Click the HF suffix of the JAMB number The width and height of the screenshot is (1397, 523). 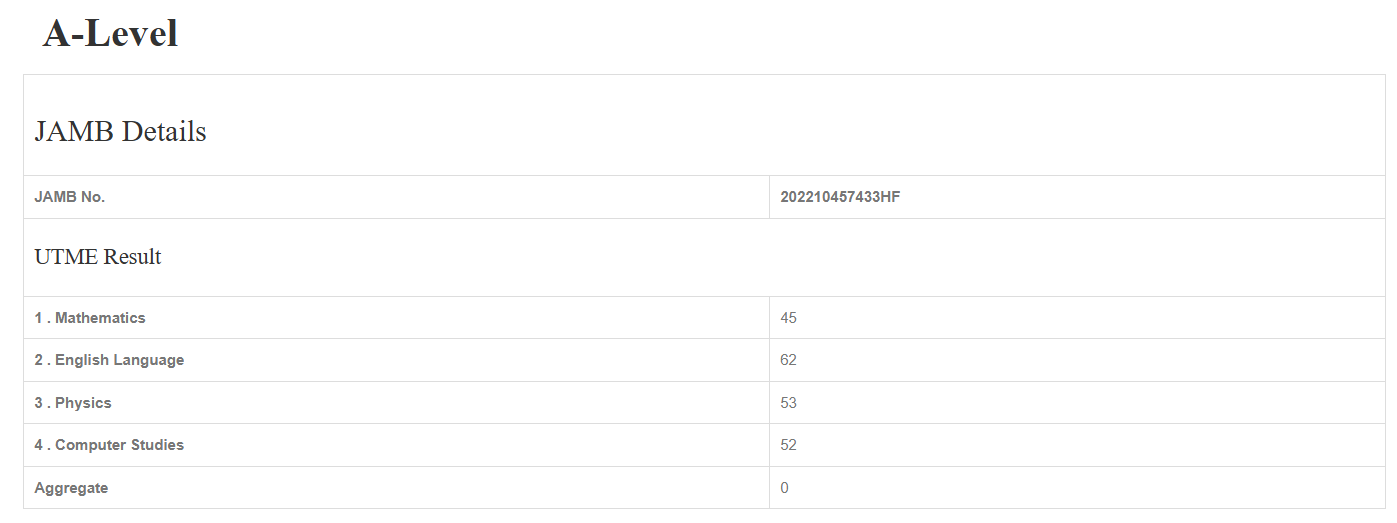(890, 197)
